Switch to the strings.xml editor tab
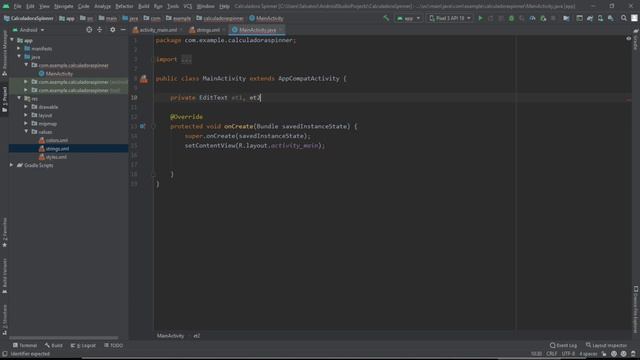640x360 pixels. (207, 30)
